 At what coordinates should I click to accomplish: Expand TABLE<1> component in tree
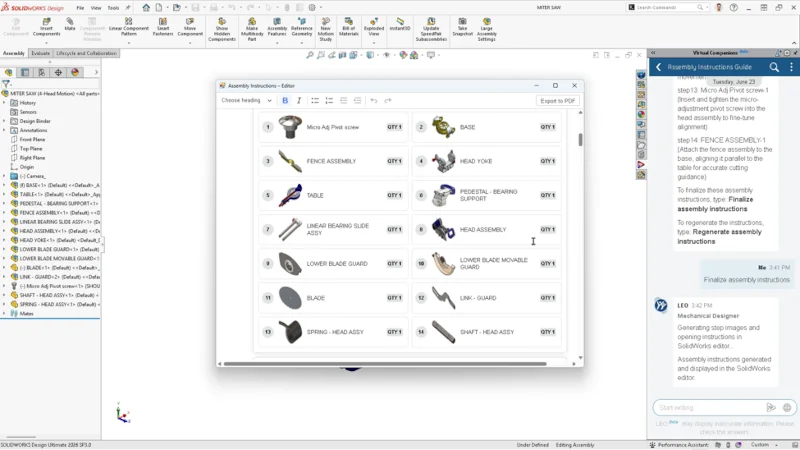4,194
